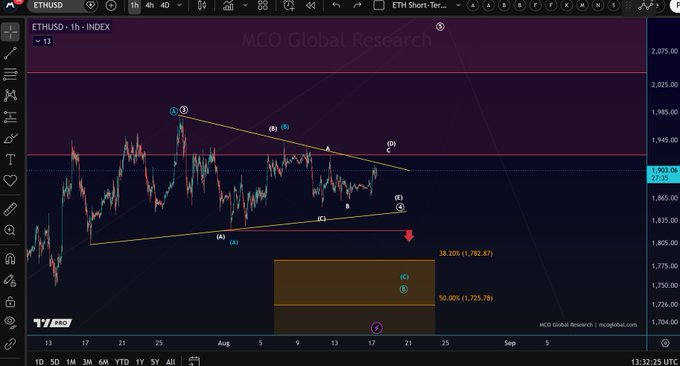
Task: Set range to All
Action: click(171, 362)
